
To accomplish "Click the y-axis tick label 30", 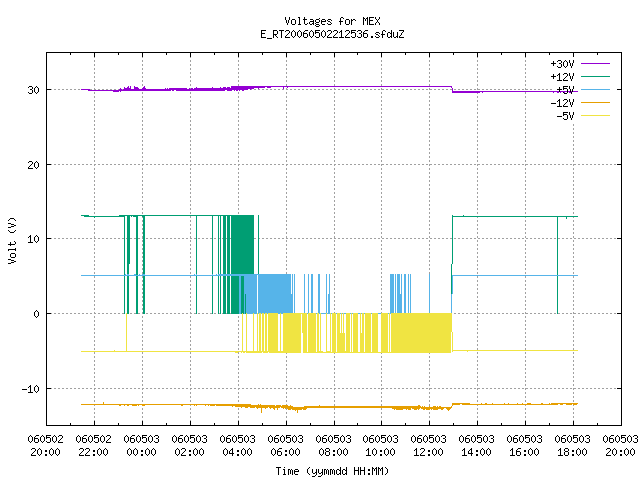I will [33, 90].
